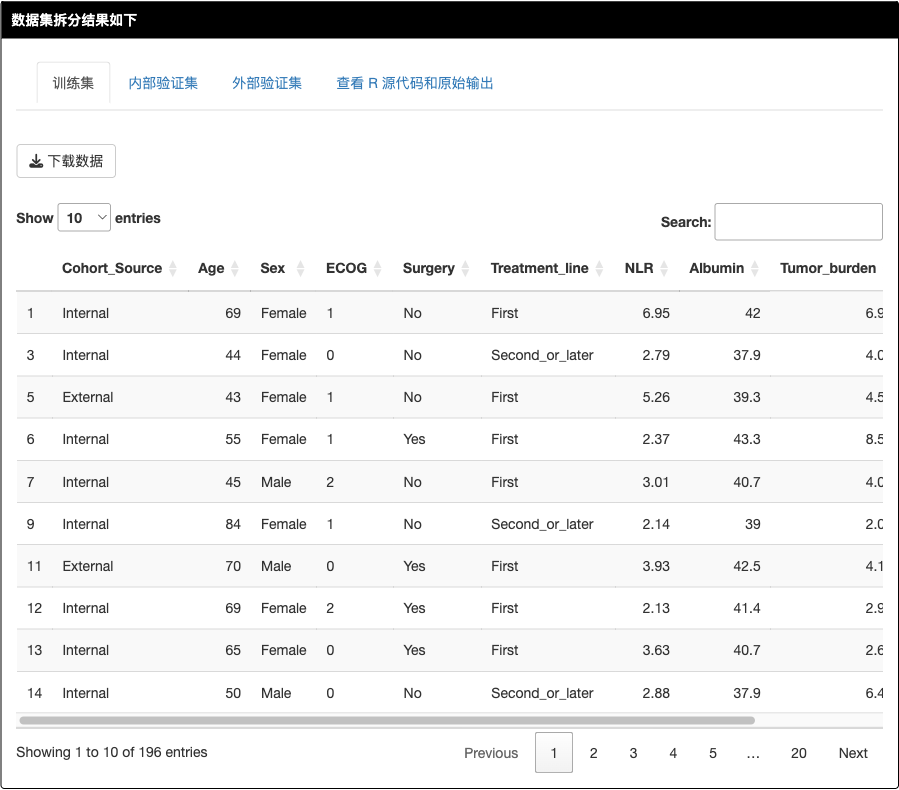
Task: Sort by Surgery column arrows
Action: tap(465, 268)
